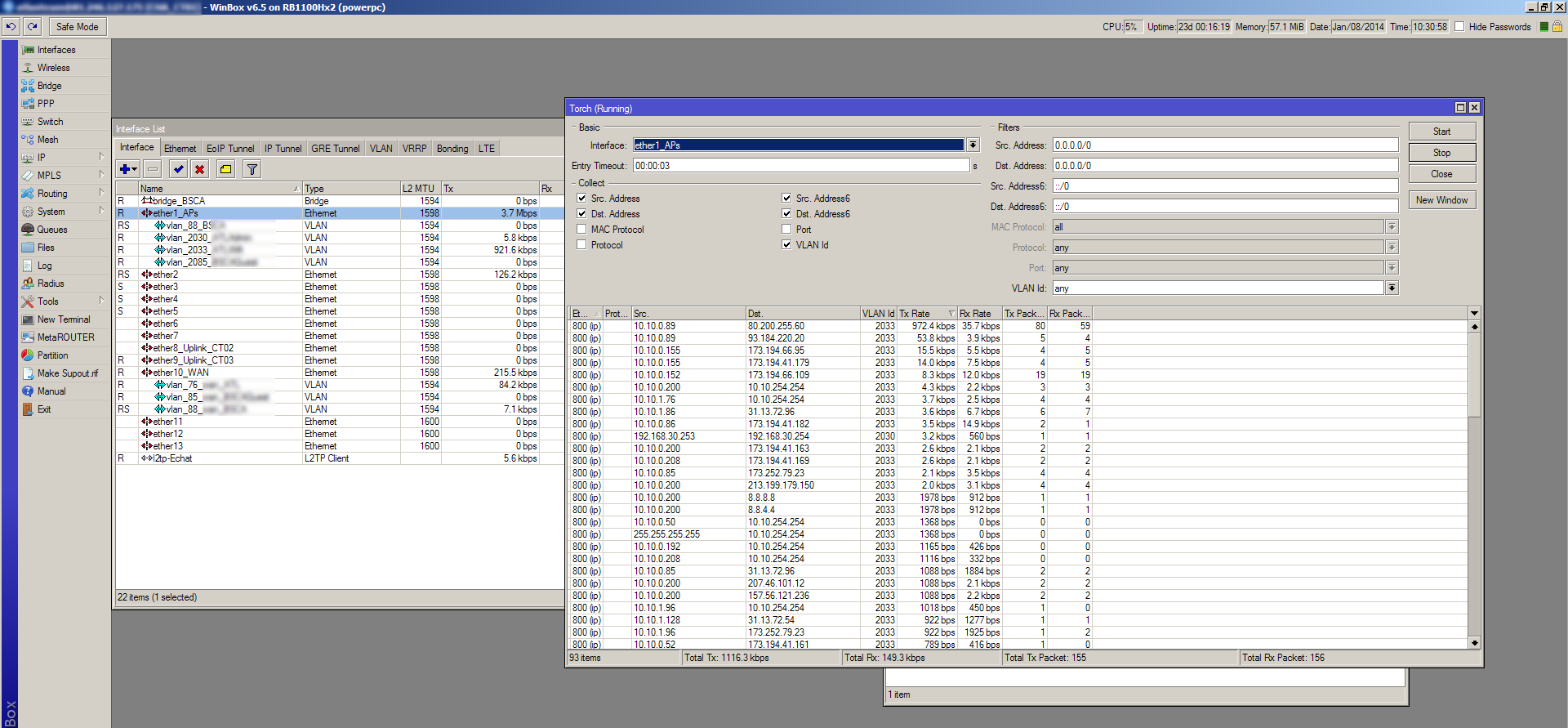
Task: Click the red X Disable interface icon
Action: [199, 169]
